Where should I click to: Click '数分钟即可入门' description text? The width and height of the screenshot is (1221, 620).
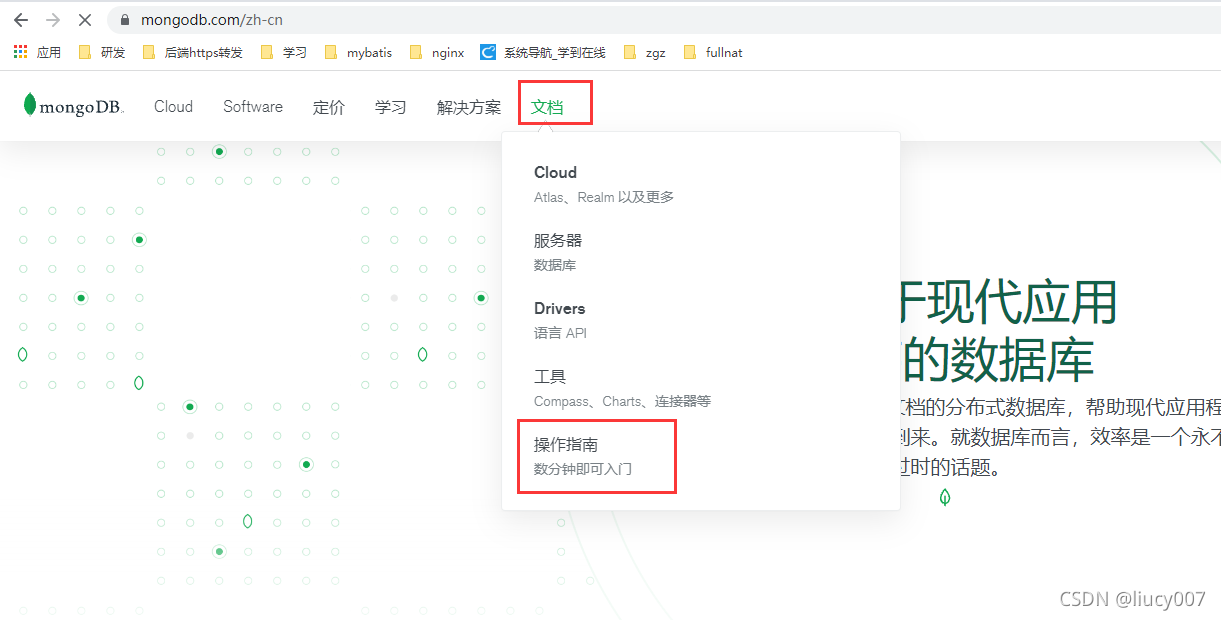pyautogui.click(x=583, y=469)
